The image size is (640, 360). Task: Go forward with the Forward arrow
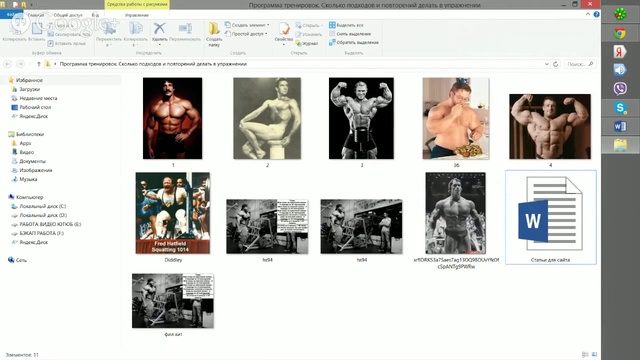pyautogui.click(x=20, y=64)
